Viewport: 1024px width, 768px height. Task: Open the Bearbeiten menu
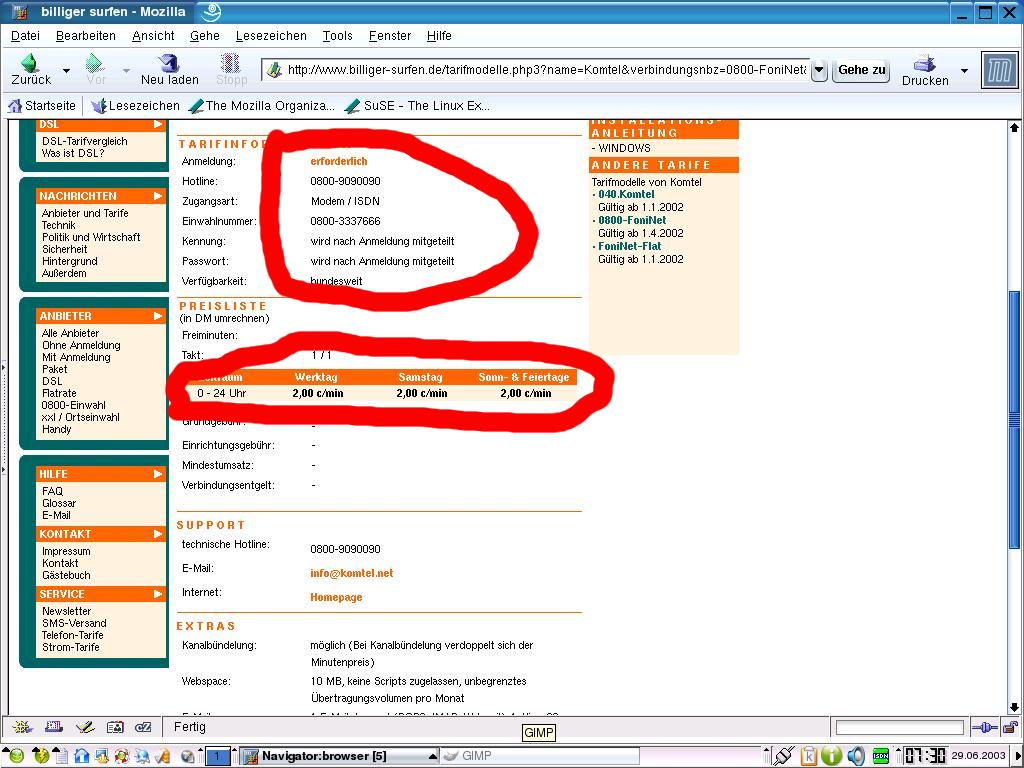(x=86, y=36)
